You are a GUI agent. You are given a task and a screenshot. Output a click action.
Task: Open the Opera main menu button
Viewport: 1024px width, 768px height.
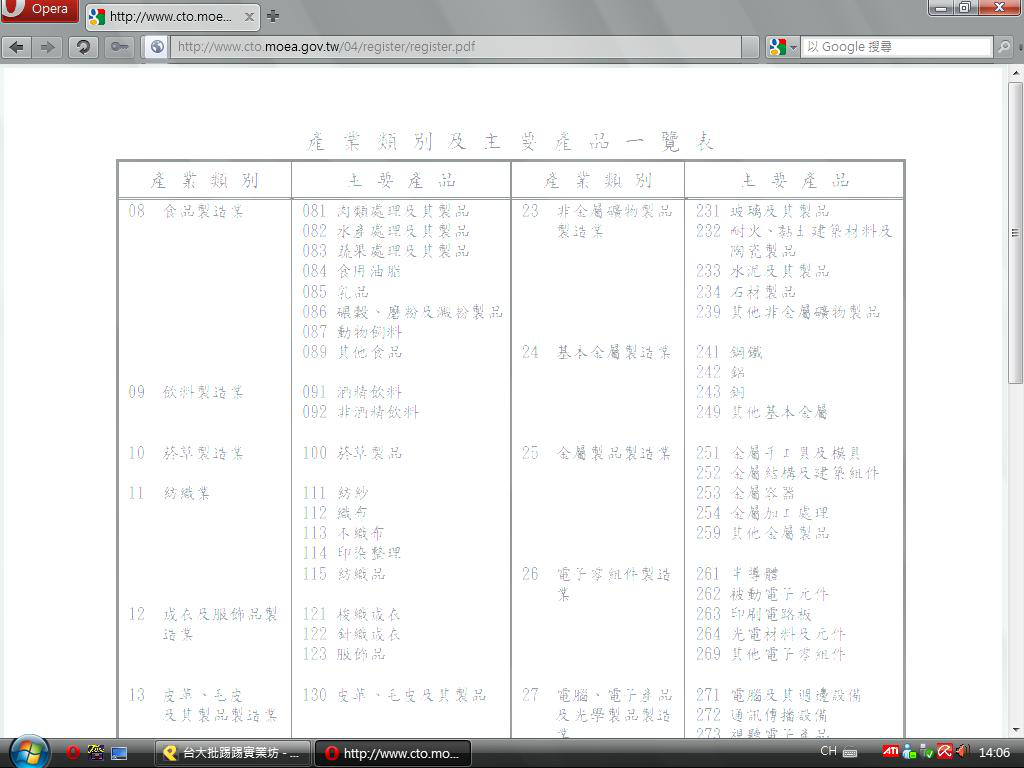[39, 10]
